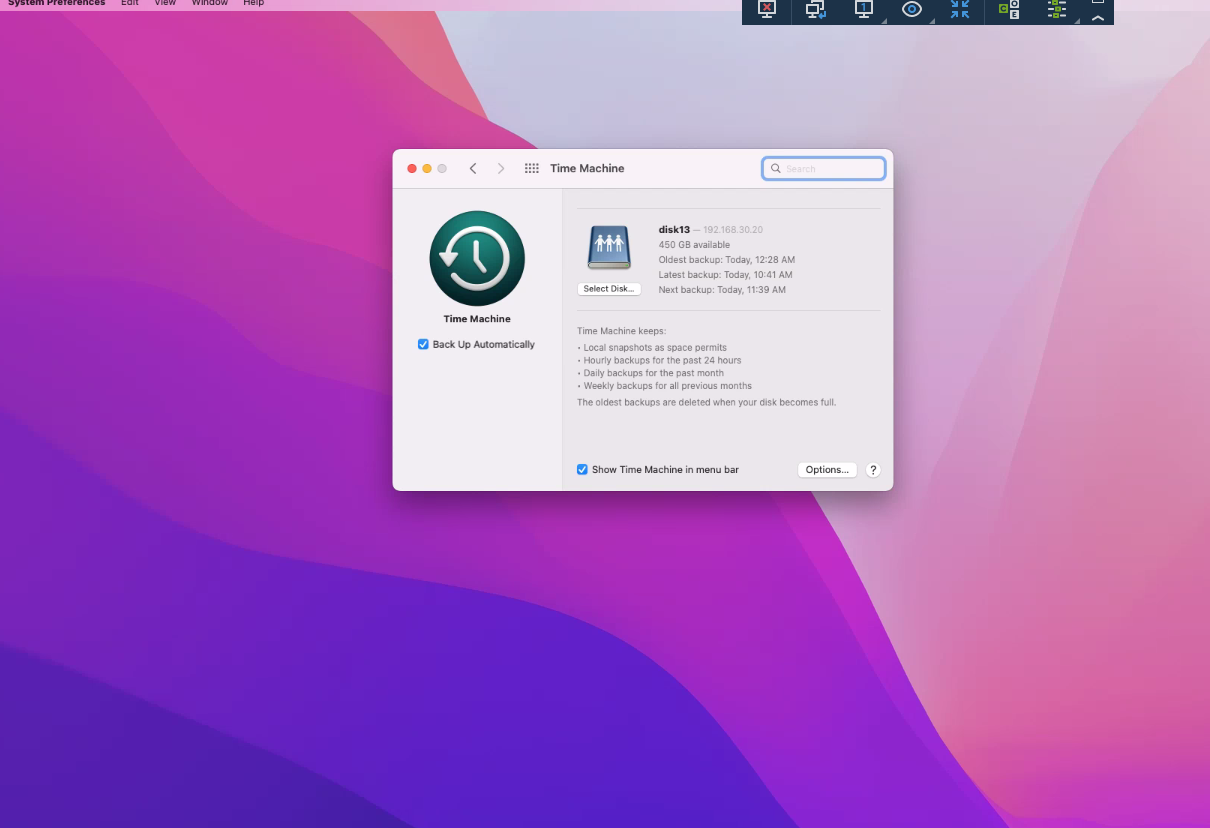Viewport: 1210px width, 828px height.
Task: Click Next backup: Today, 11:39 AM
Action: (722, 290)
